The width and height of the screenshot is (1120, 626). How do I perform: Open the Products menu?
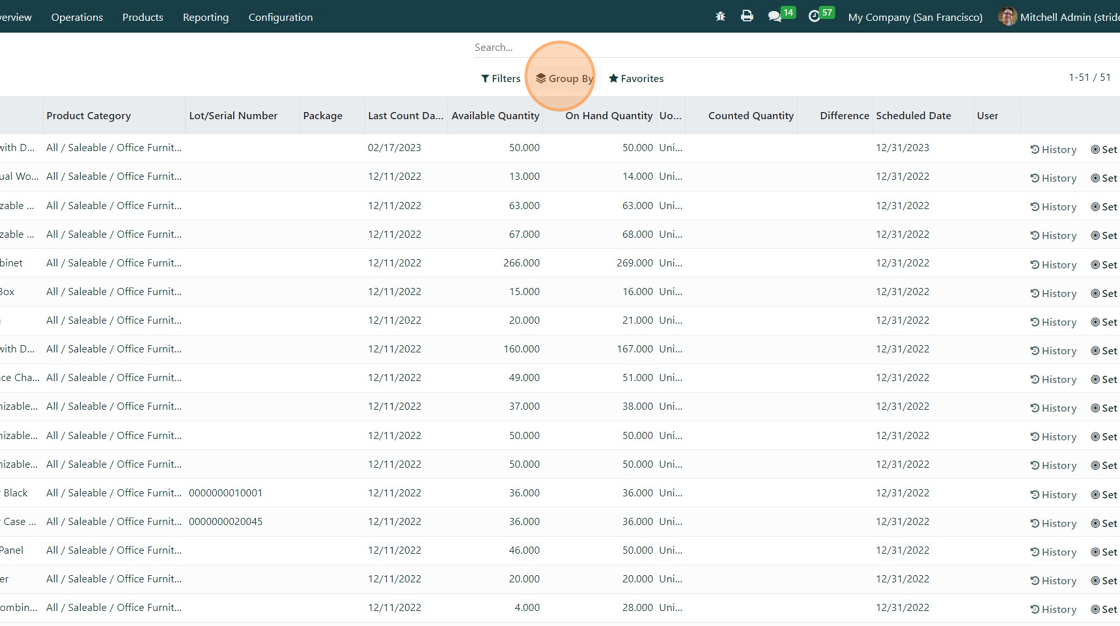click(142, 17)
